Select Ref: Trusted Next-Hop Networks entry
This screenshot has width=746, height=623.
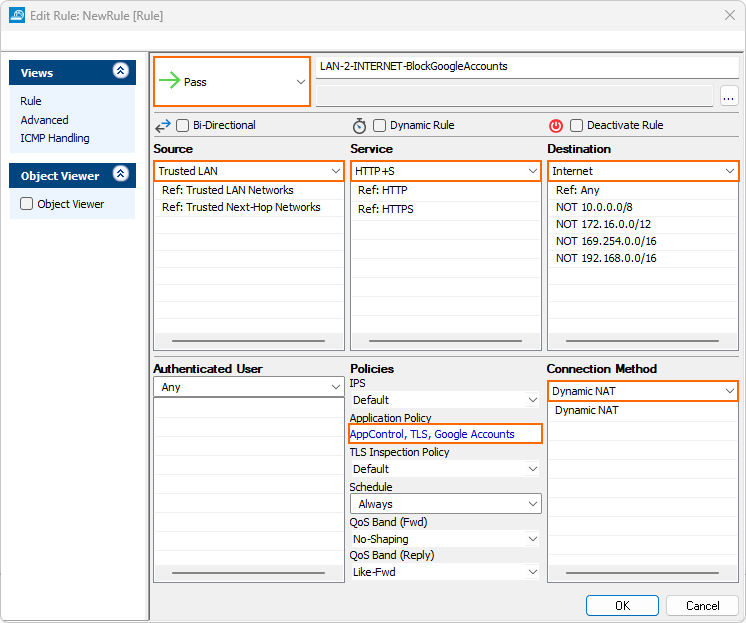click(x=248, y=207)
